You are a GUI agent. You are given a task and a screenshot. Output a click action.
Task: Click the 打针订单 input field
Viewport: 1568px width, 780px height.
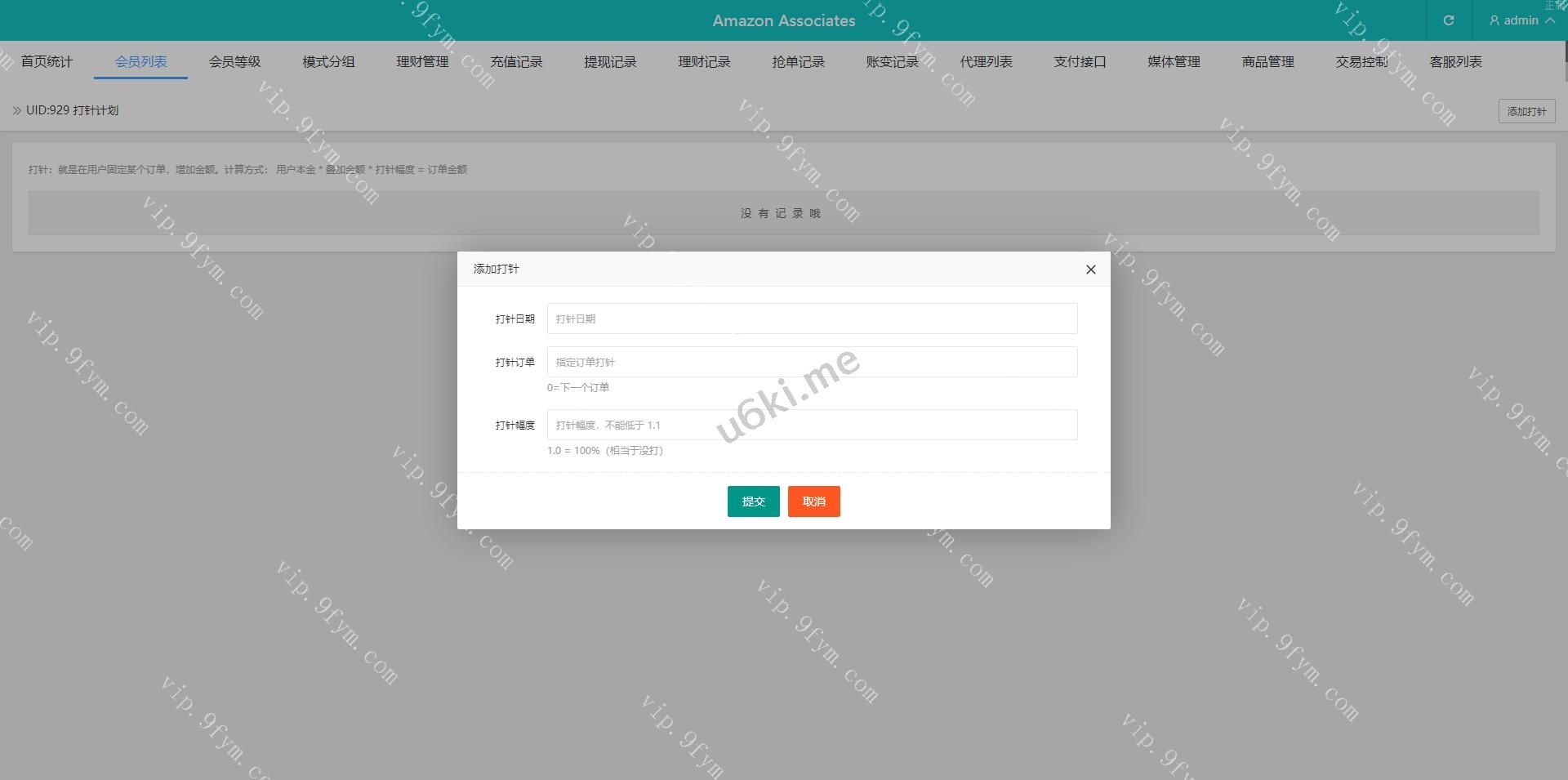pyautogui.click(x=812, y=362)
